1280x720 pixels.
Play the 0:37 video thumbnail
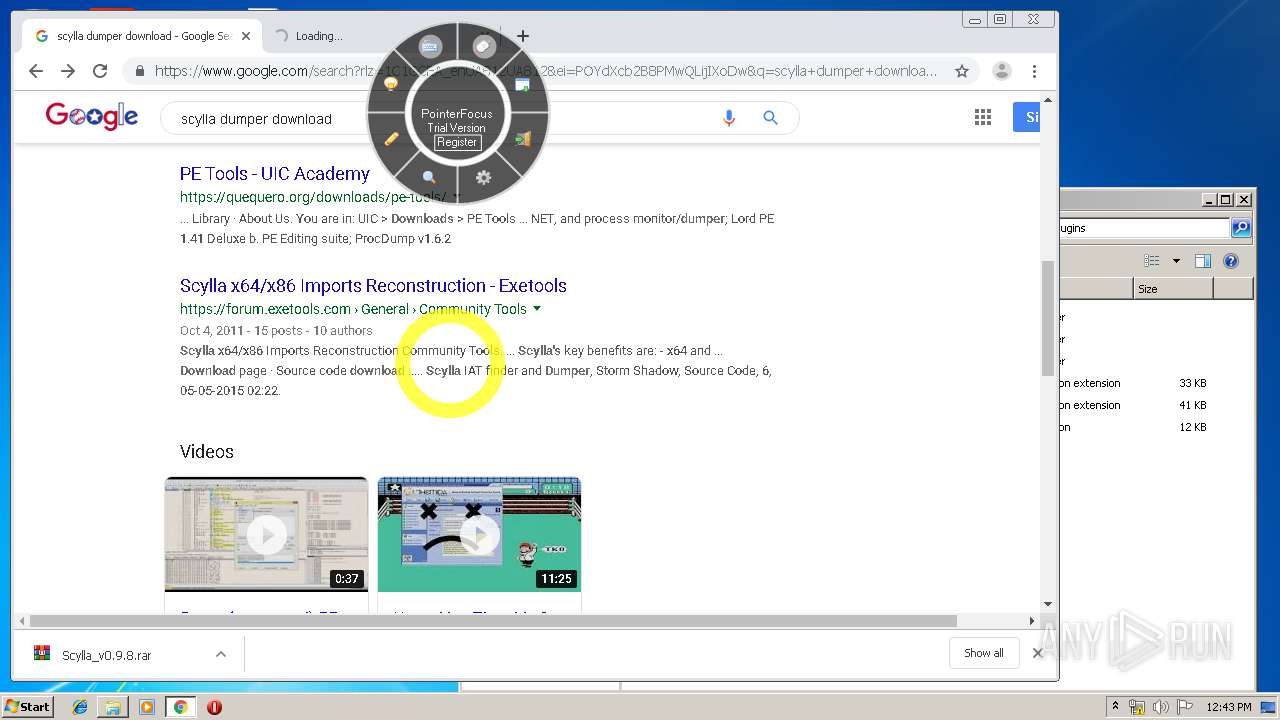coord(266,534)
